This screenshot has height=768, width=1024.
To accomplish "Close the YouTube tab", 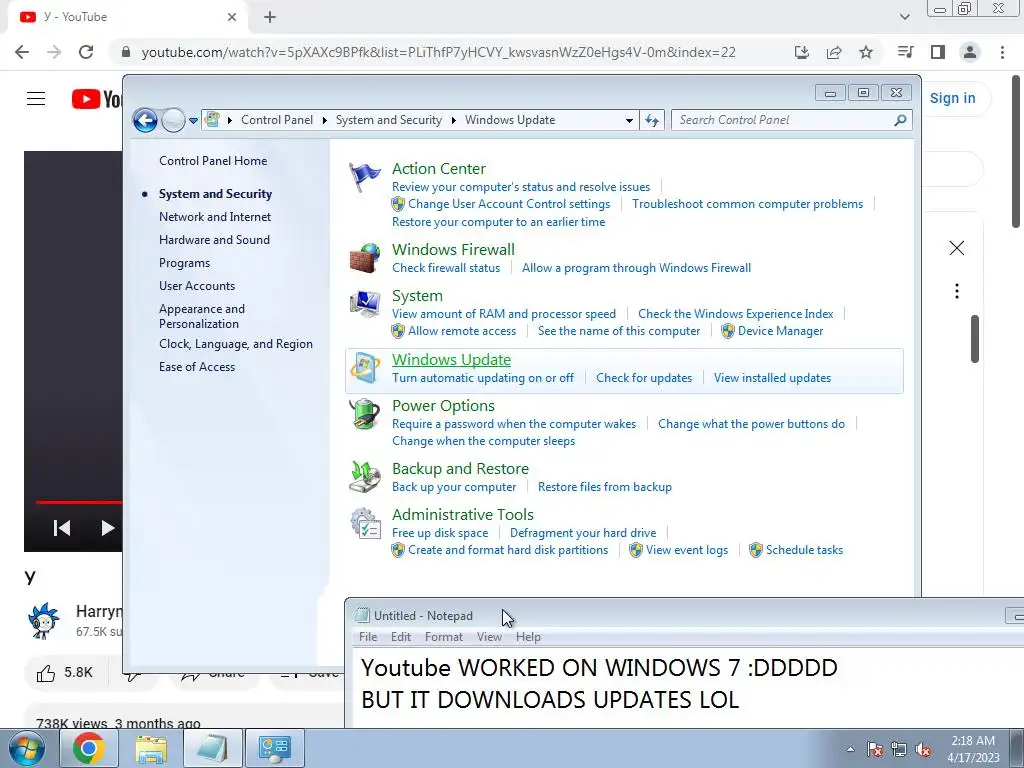I will pos(232,17).
